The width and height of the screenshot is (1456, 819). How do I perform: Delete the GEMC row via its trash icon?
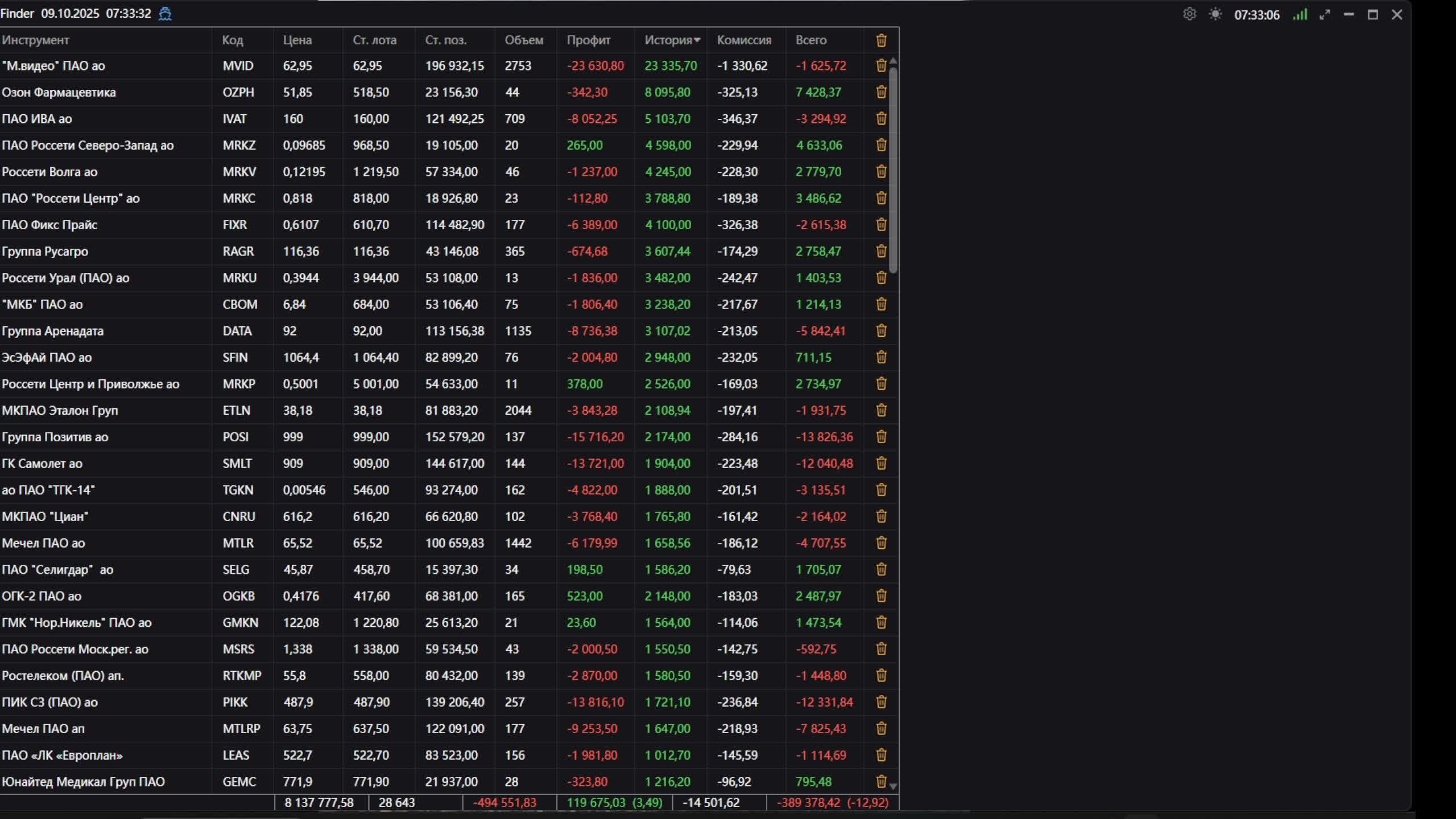(881, 781)
